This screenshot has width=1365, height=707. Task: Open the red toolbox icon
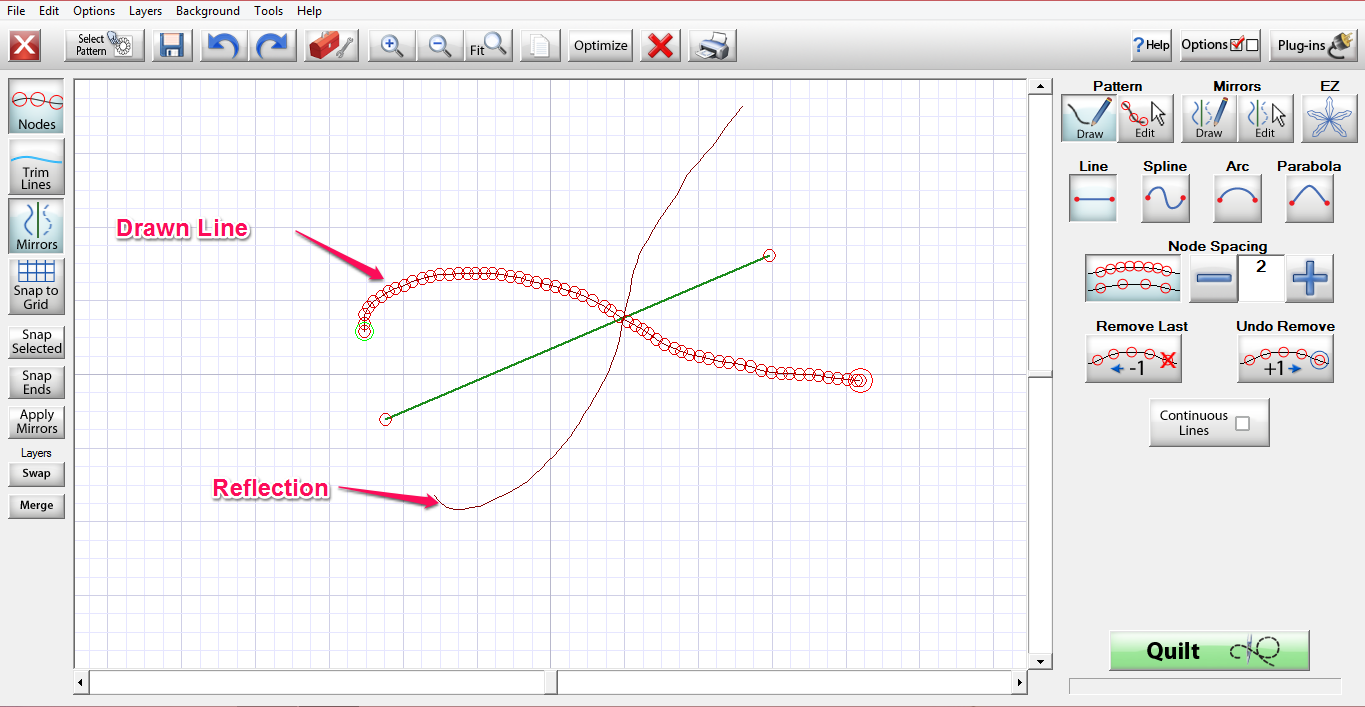coord(332,46)
